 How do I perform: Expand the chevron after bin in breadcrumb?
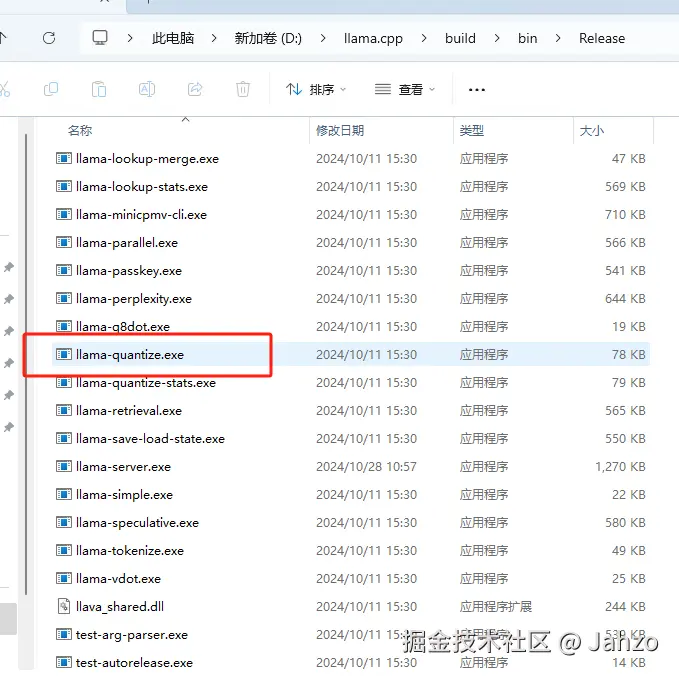point(558,38)
